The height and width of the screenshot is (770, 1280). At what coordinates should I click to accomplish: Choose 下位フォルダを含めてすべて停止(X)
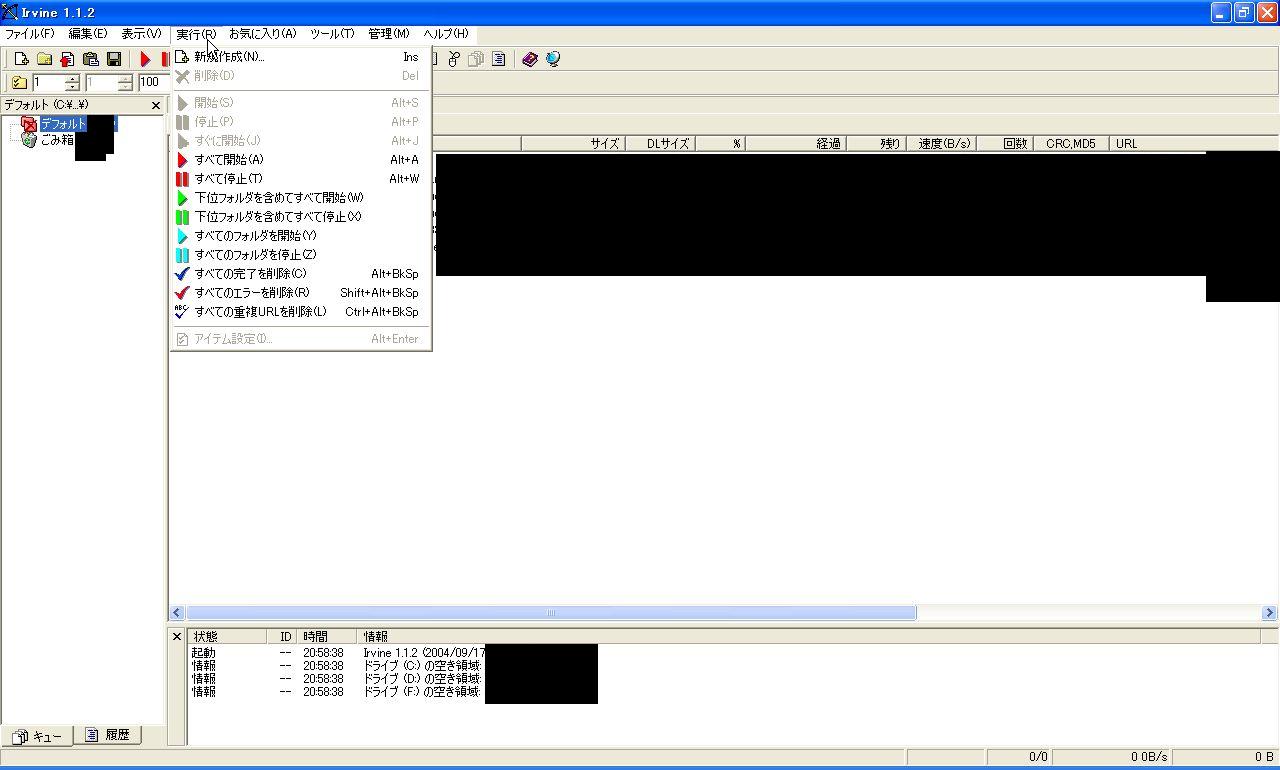(301, 217)
